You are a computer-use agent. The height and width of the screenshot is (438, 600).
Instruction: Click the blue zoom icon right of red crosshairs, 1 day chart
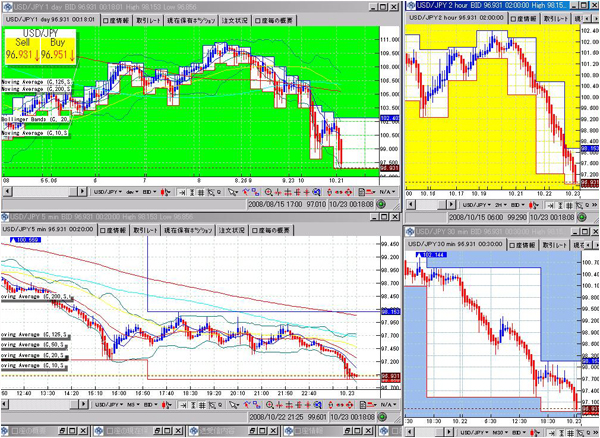click(x=316, y=192)
